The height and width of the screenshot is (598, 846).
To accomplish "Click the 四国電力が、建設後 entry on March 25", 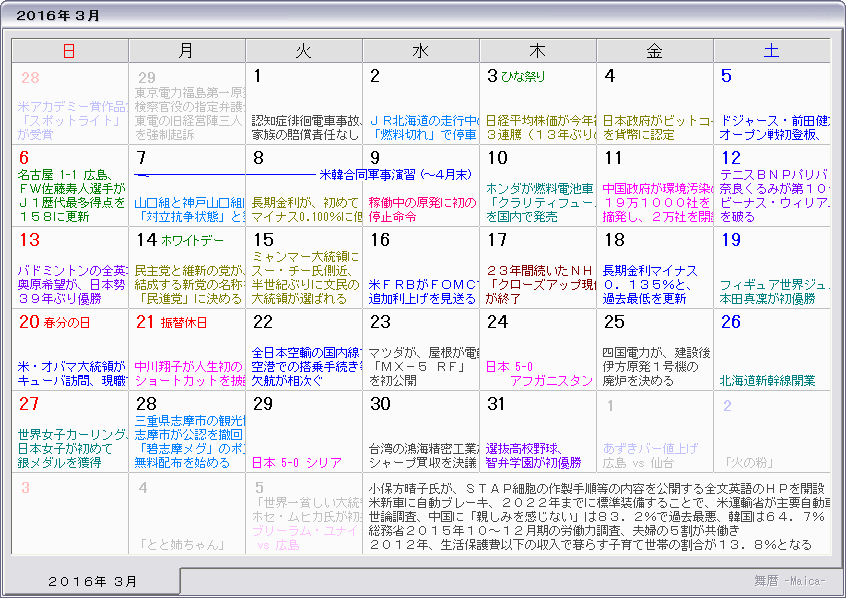I will (x=656, y=366).
